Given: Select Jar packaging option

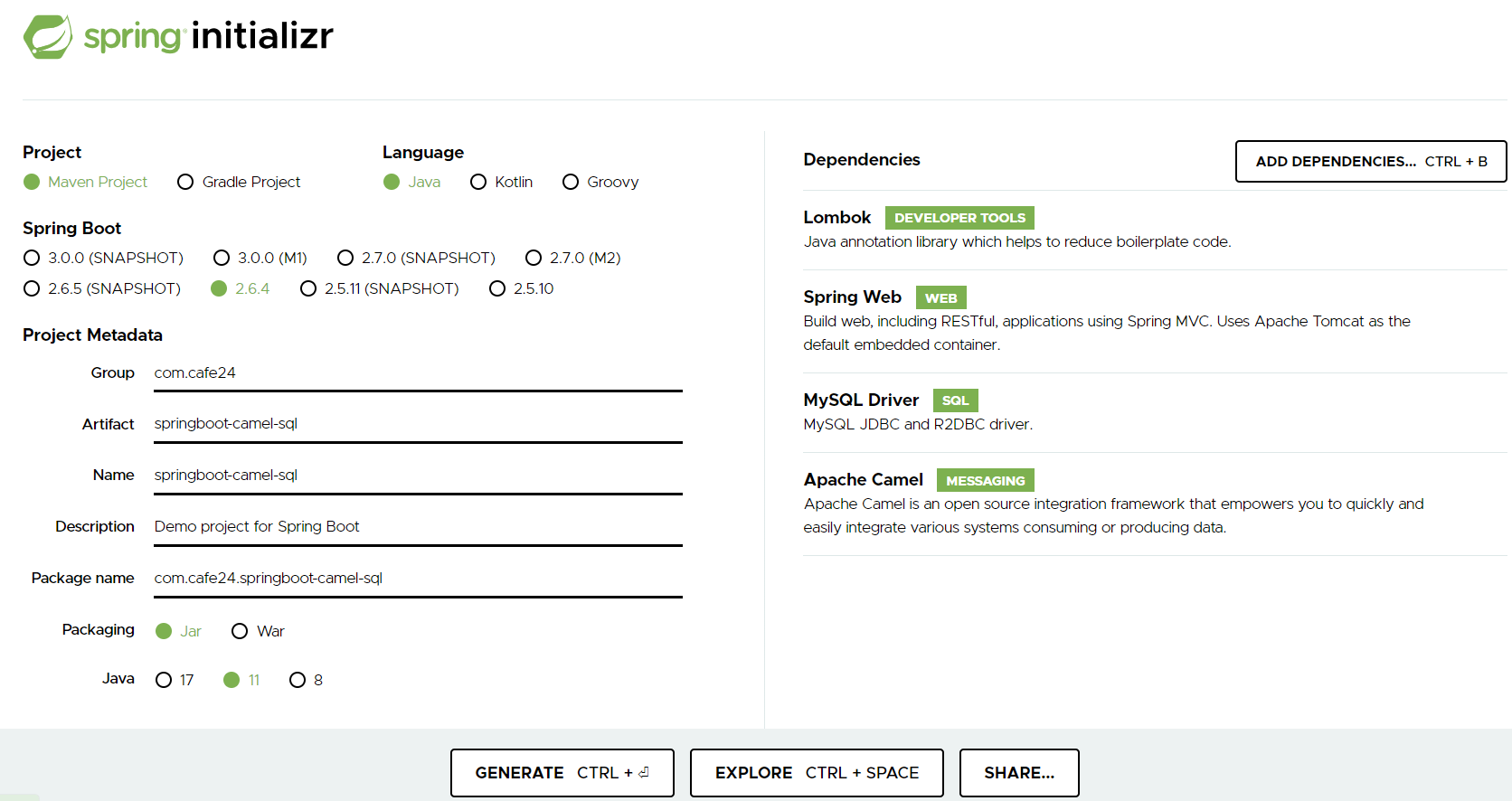Looking at the screenshot, I should (178, 631).
